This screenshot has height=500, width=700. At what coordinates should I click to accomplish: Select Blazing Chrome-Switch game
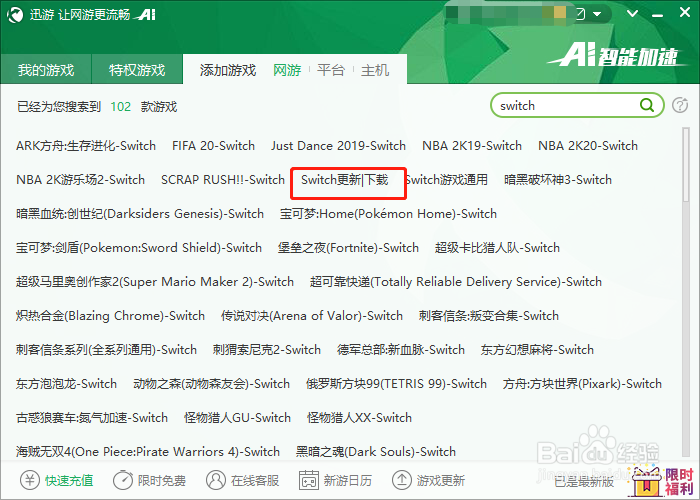110,316
